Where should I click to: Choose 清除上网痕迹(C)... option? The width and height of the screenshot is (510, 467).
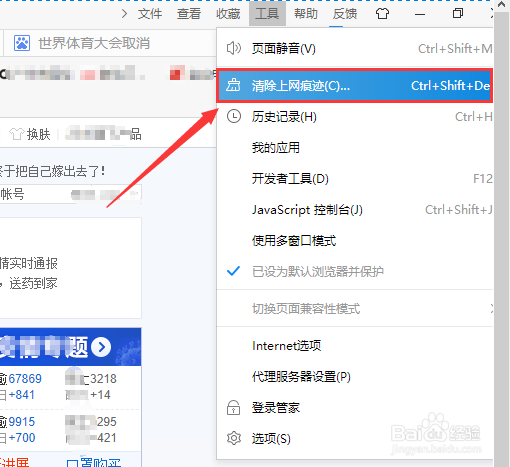tap(355, 86)
